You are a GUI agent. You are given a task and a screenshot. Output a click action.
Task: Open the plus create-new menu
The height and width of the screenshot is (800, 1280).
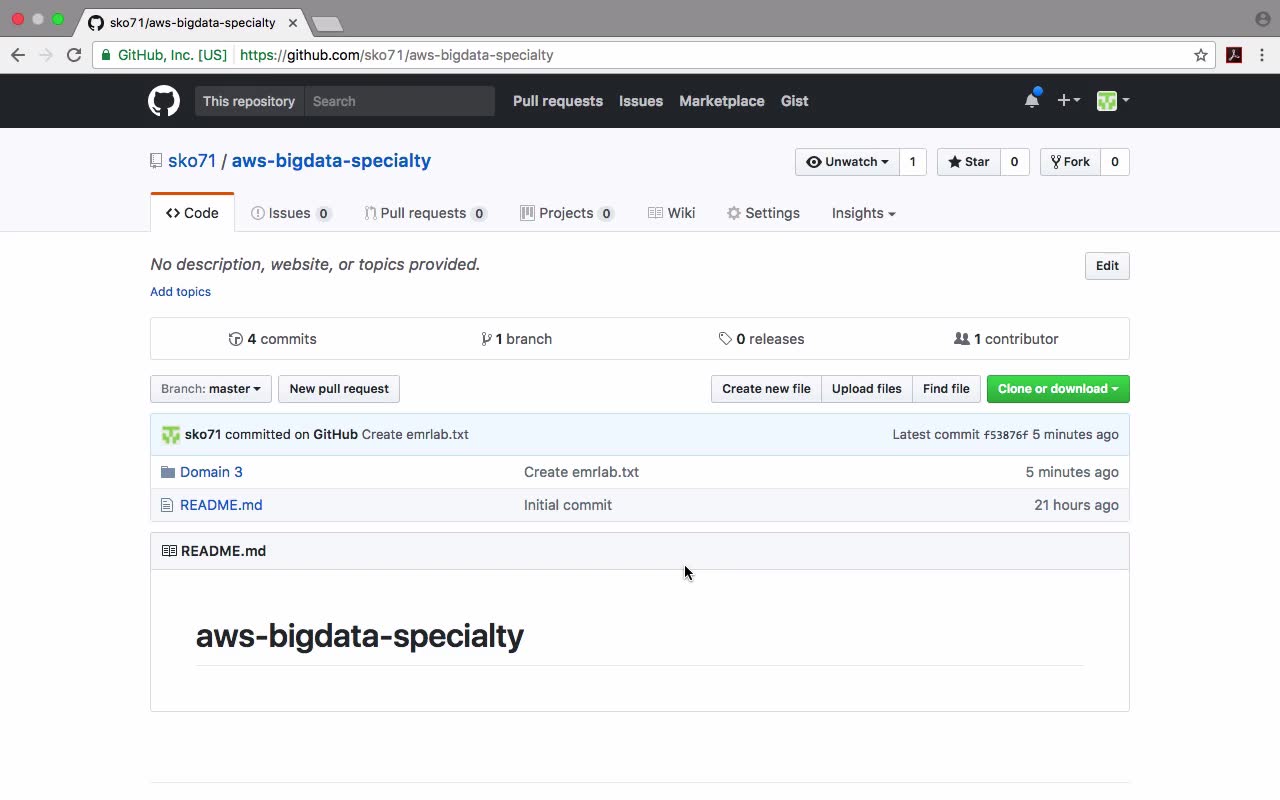tap(1068, 100)
